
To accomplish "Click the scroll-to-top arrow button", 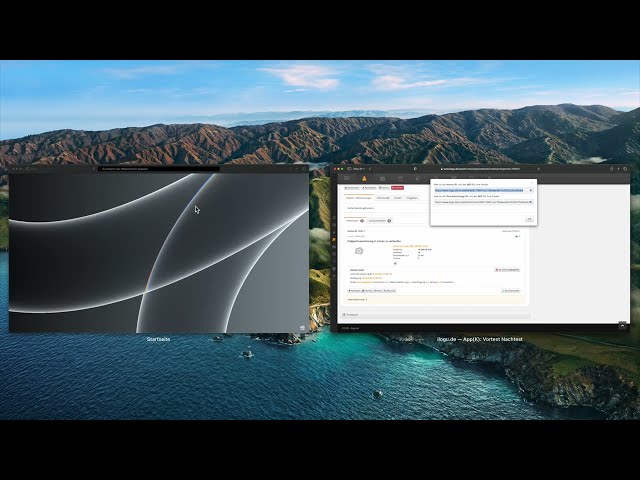I will (622, 326).
